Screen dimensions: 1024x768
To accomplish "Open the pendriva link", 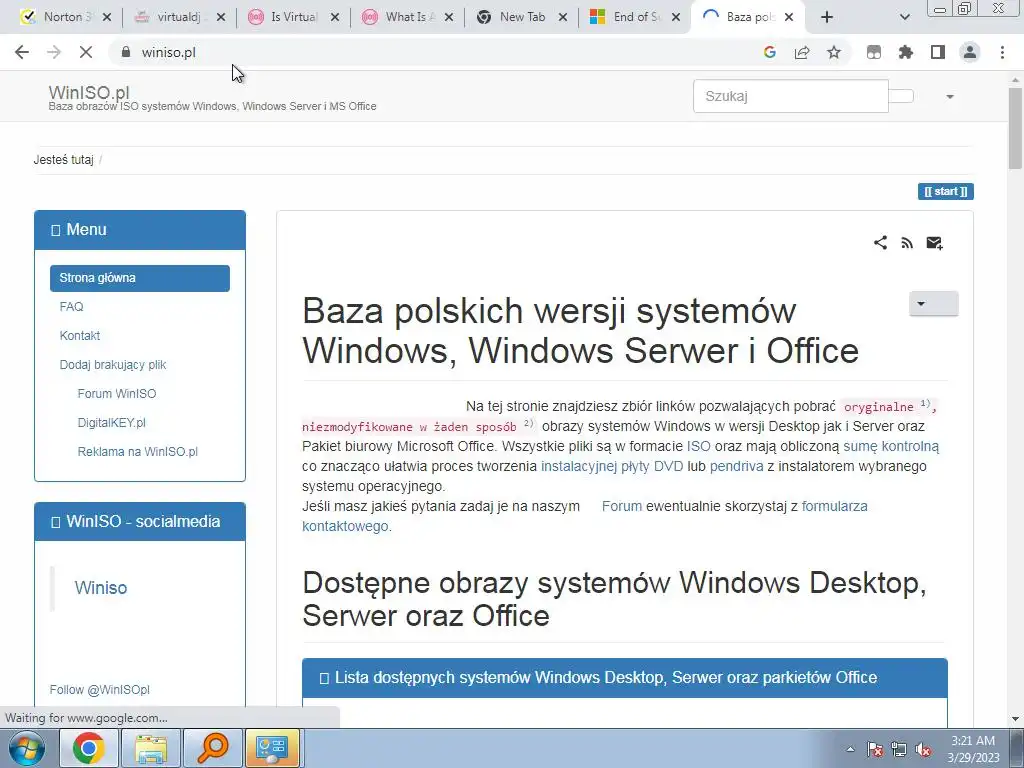I will 737,466.
